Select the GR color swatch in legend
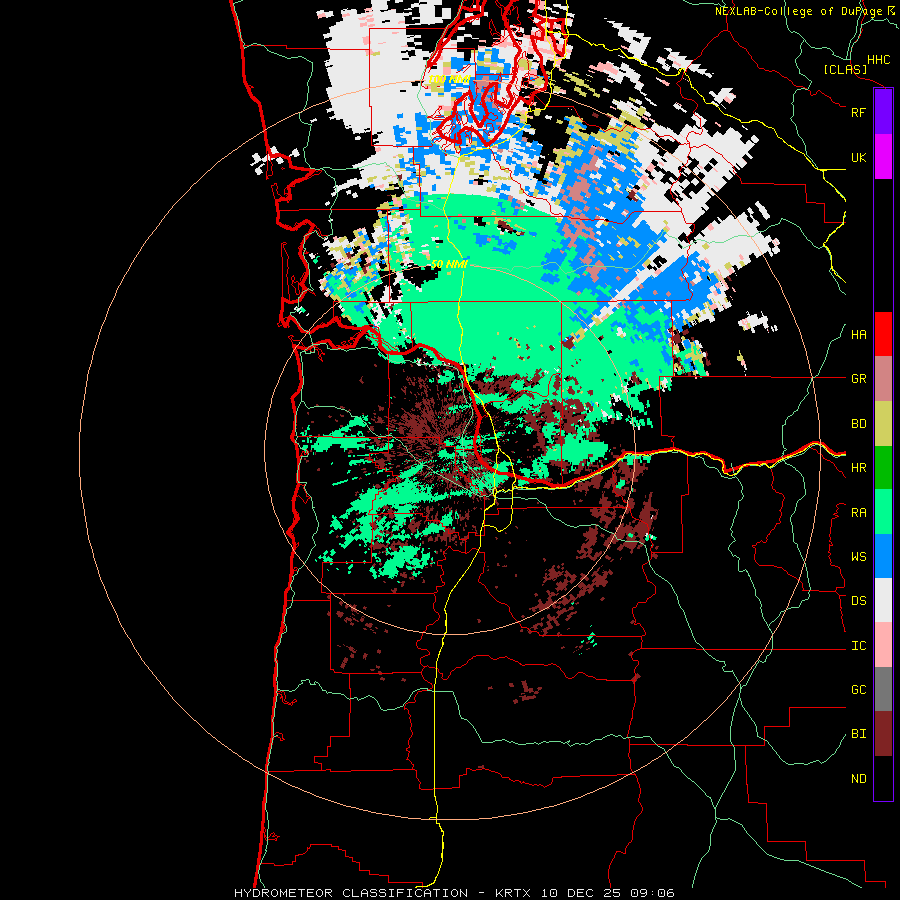The width and height of the screenshot is (900, 900). pyautogui.click(x=883, y=379)
